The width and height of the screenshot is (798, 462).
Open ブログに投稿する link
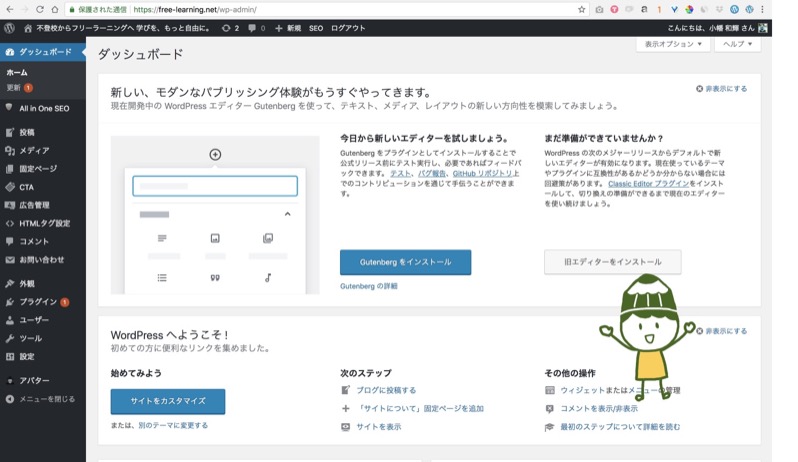pos(386,390)
